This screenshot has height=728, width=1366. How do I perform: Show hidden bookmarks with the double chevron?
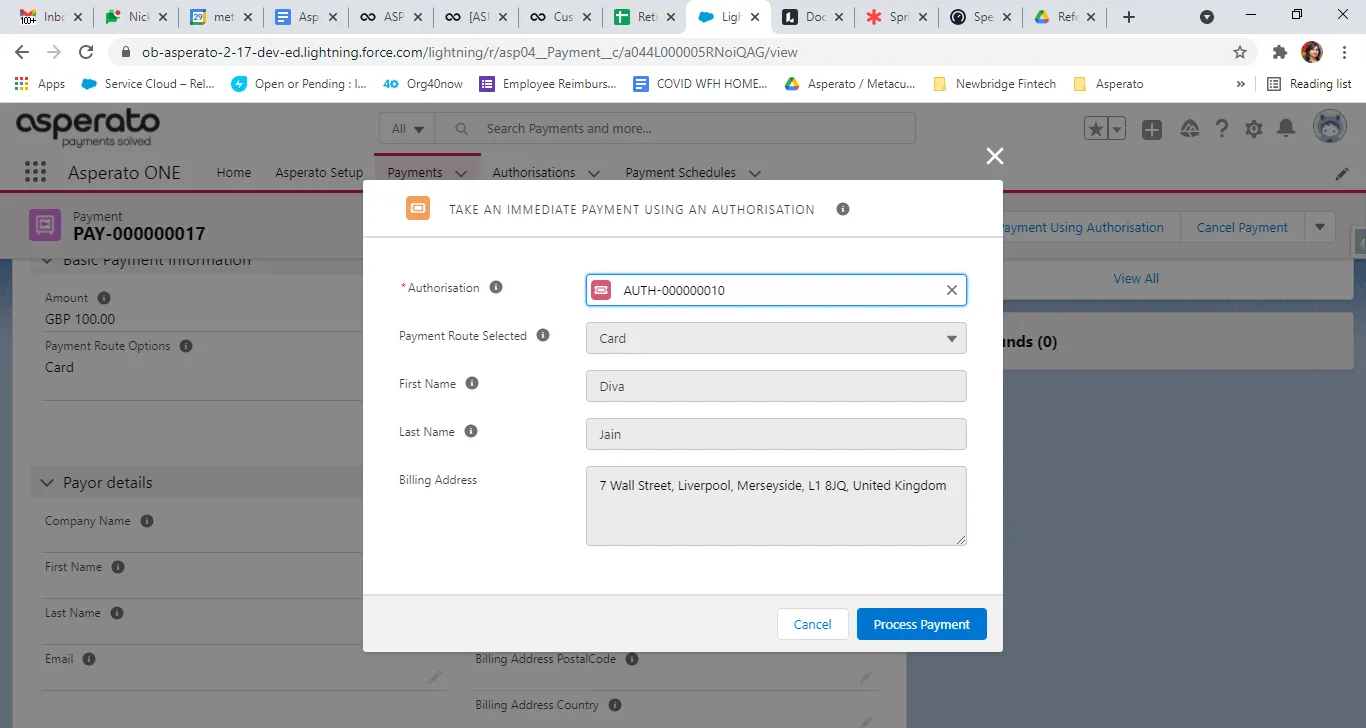pos(1241,84)
